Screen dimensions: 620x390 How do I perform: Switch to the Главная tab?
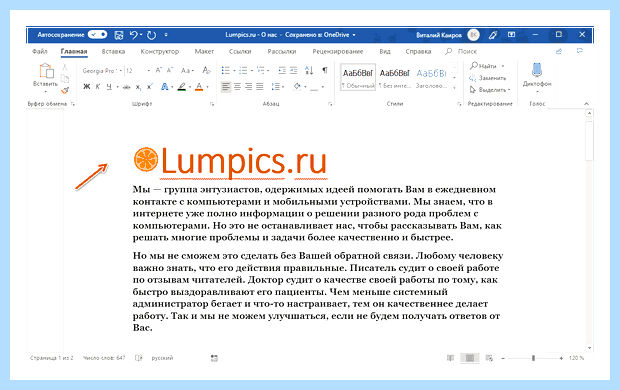(x=74, y=51)
